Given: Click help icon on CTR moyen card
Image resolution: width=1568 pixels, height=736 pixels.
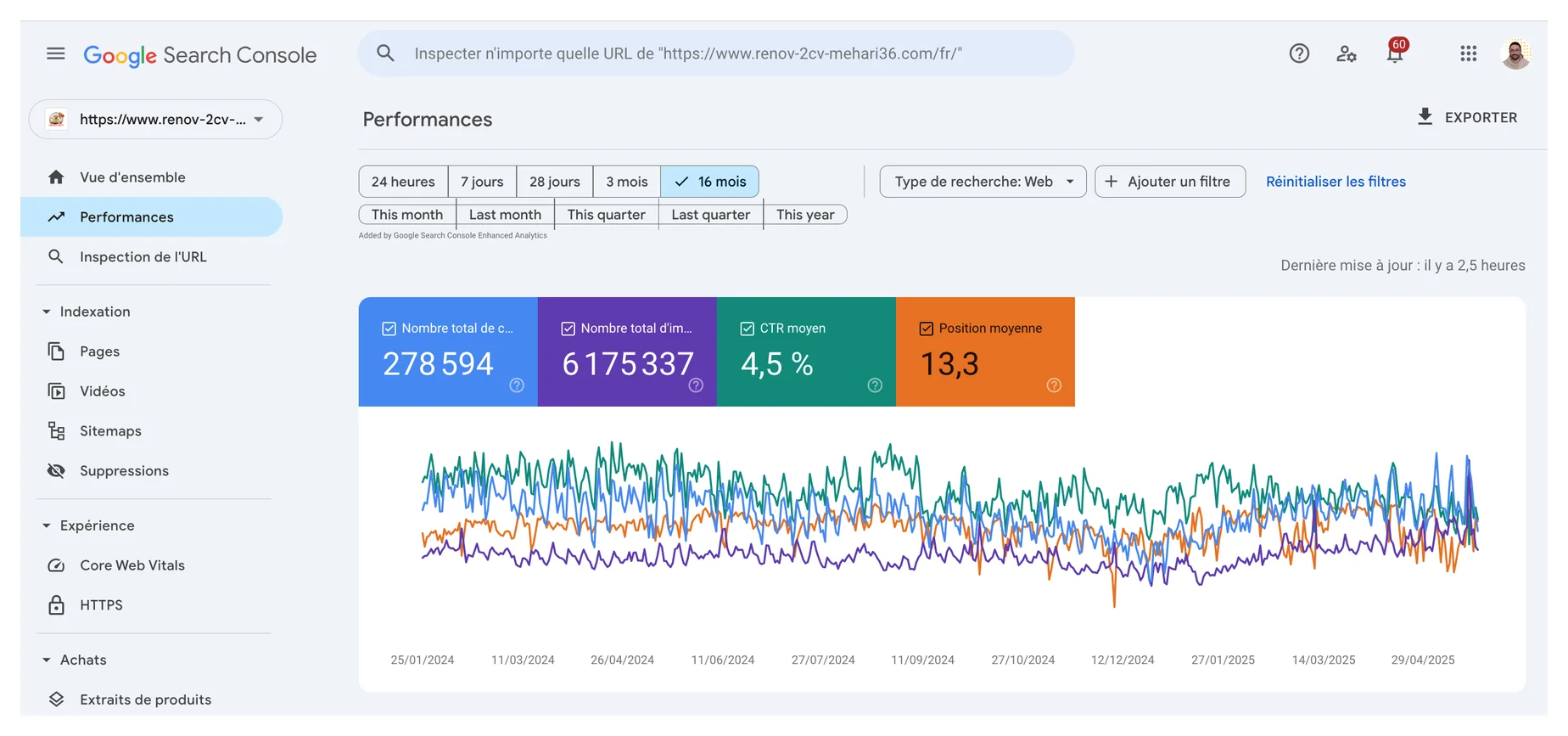Looking at the screenshot, I should point(875,385).
